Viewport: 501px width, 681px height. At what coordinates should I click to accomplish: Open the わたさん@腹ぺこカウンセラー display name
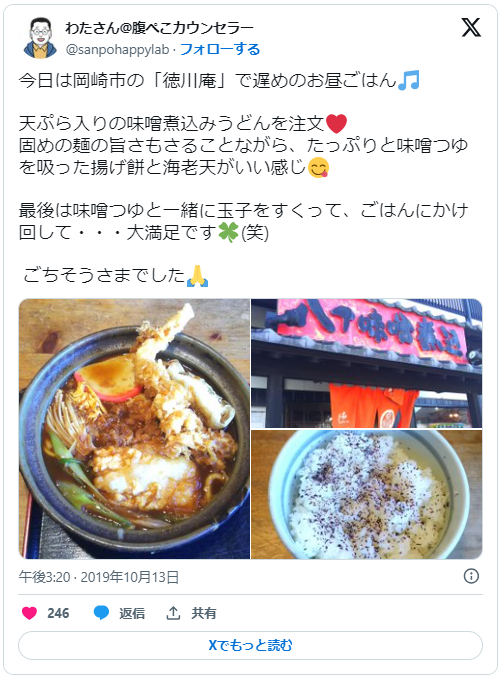159,28
